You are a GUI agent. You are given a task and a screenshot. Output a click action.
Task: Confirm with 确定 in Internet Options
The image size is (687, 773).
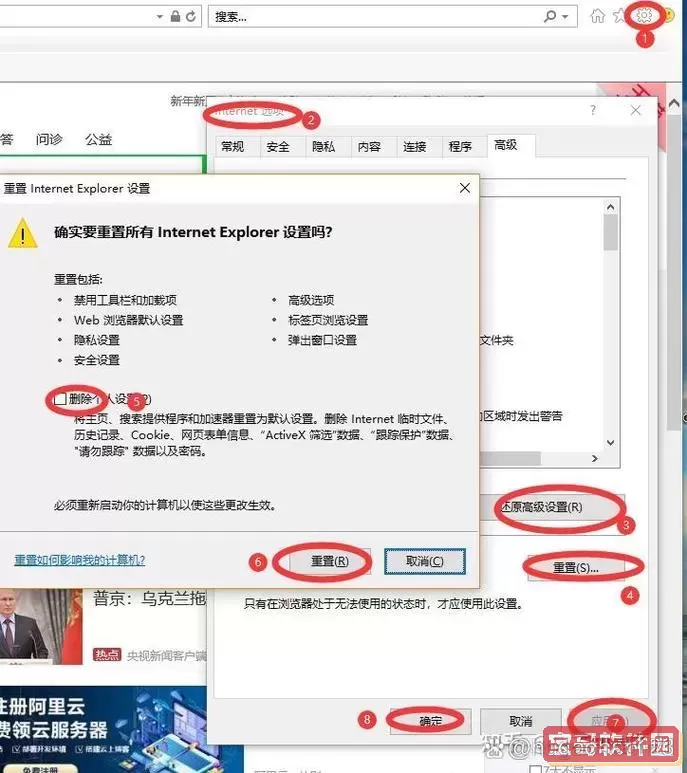click(x=430, y=721)
